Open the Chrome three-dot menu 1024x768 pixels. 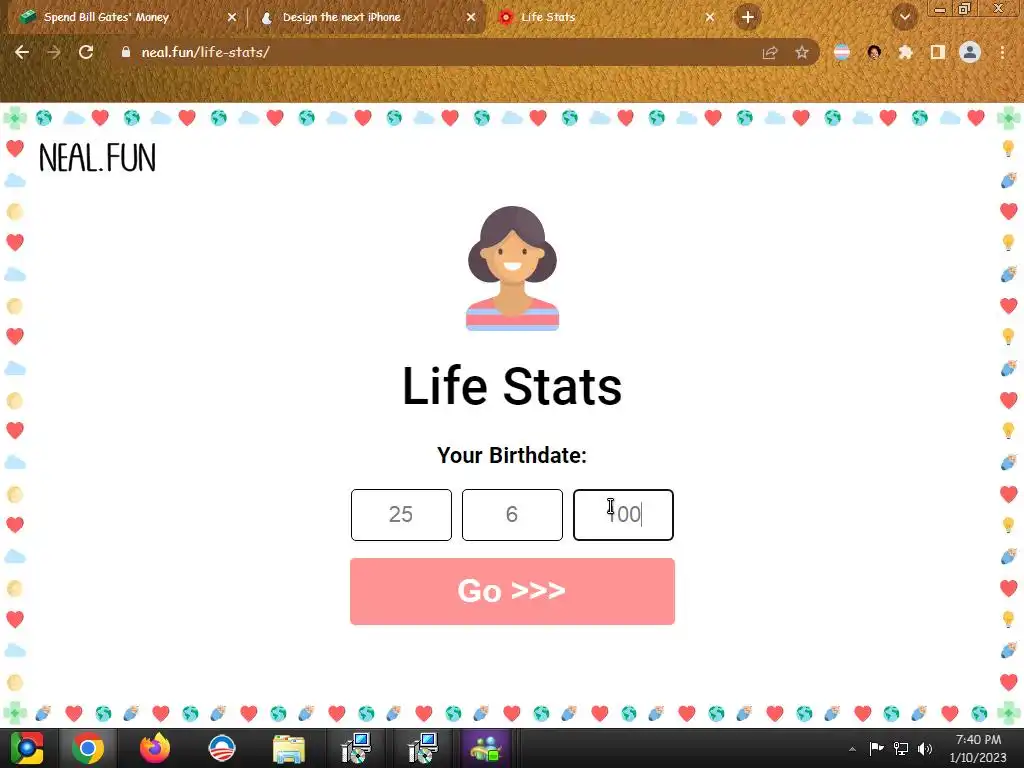pyautogui.click(x=1002, y=52)
